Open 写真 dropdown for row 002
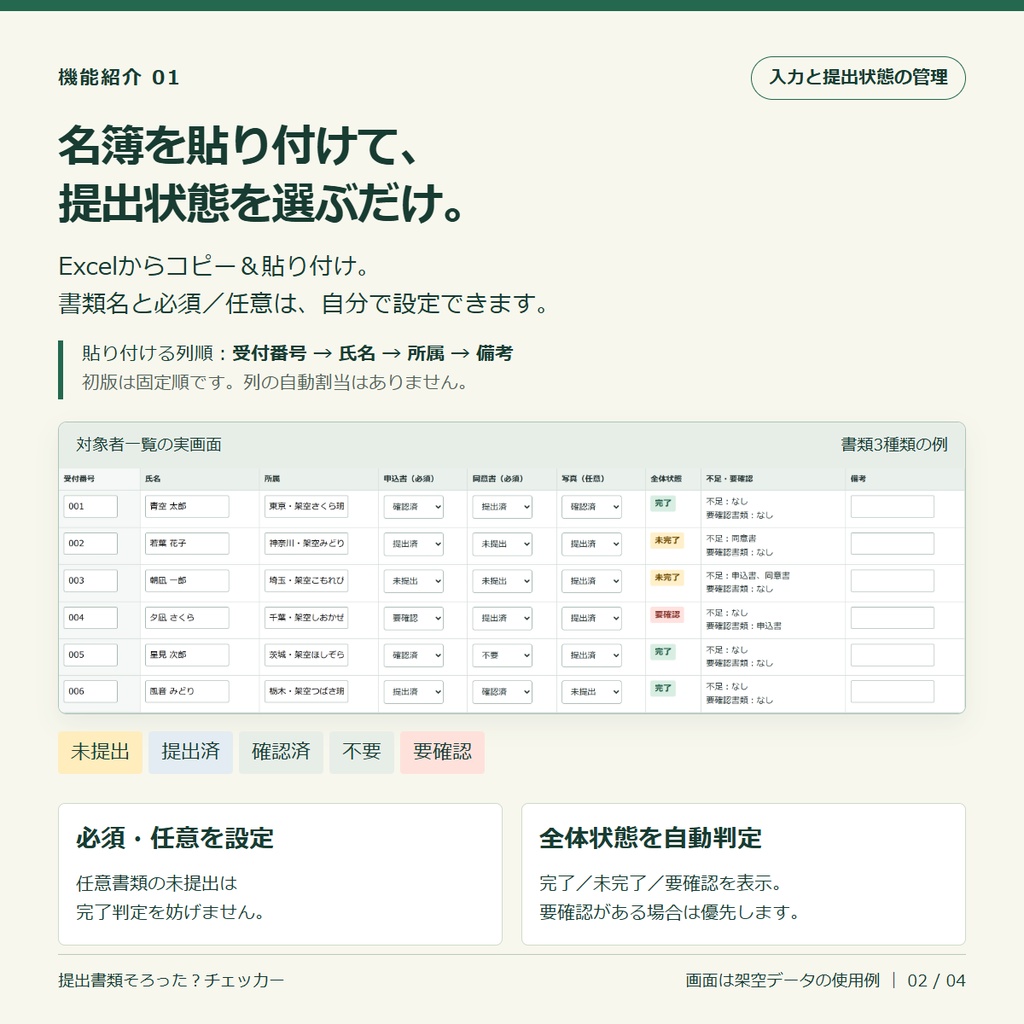Screen dimensions: 1024x1024 pos(591,544)
